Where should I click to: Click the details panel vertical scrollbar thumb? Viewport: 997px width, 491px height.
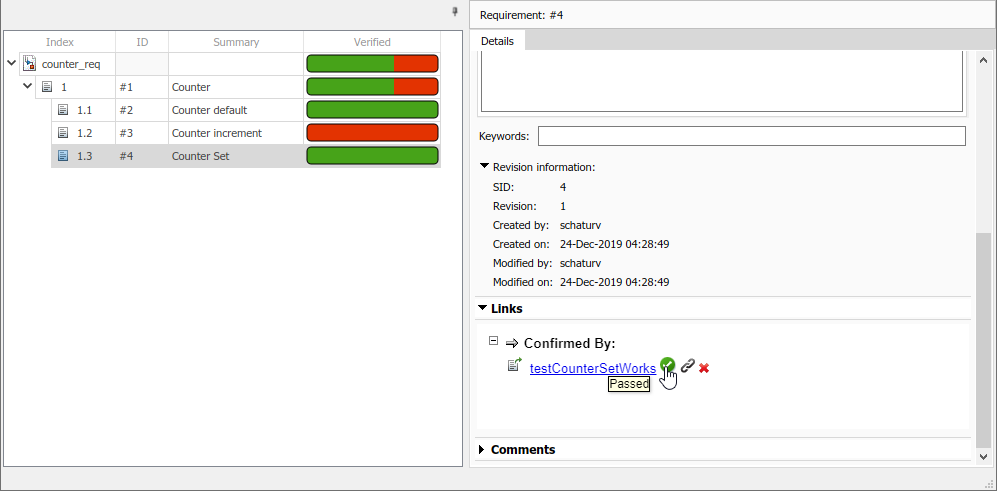tap(983, 340)
